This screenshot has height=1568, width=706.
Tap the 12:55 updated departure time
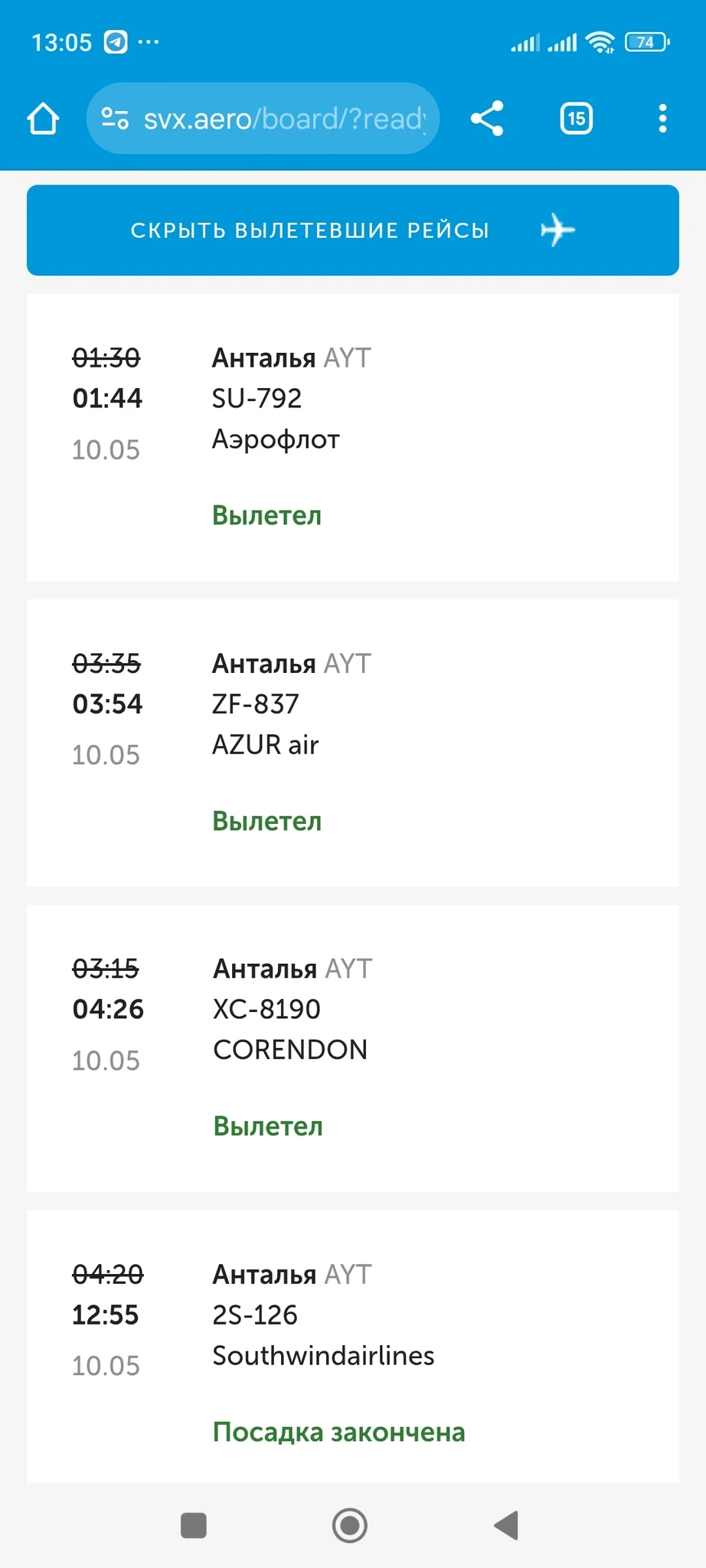click(x=106, y=1315)
